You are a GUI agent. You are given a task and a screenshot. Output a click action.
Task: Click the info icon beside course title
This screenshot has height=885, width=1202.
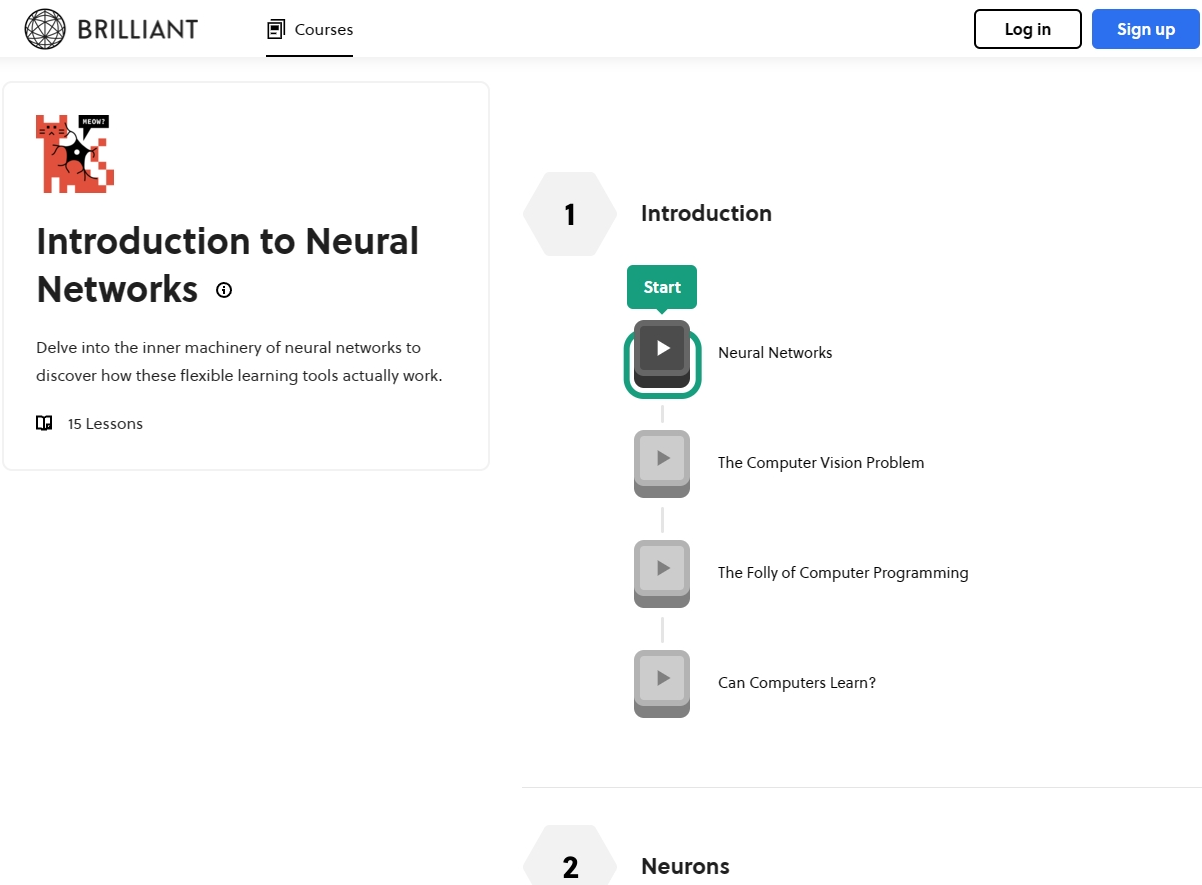pos(224,290)
